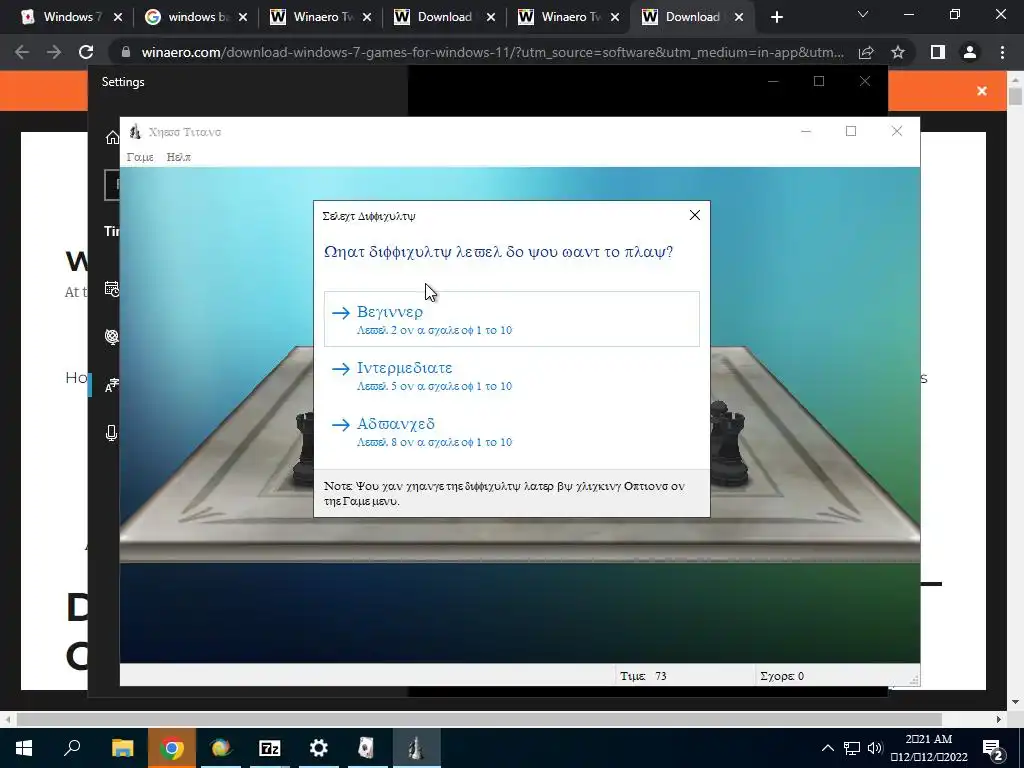This screenshot has height=768, width=1024.
Task: Click the Chess Titans taskbar icon
Action: 417,748
